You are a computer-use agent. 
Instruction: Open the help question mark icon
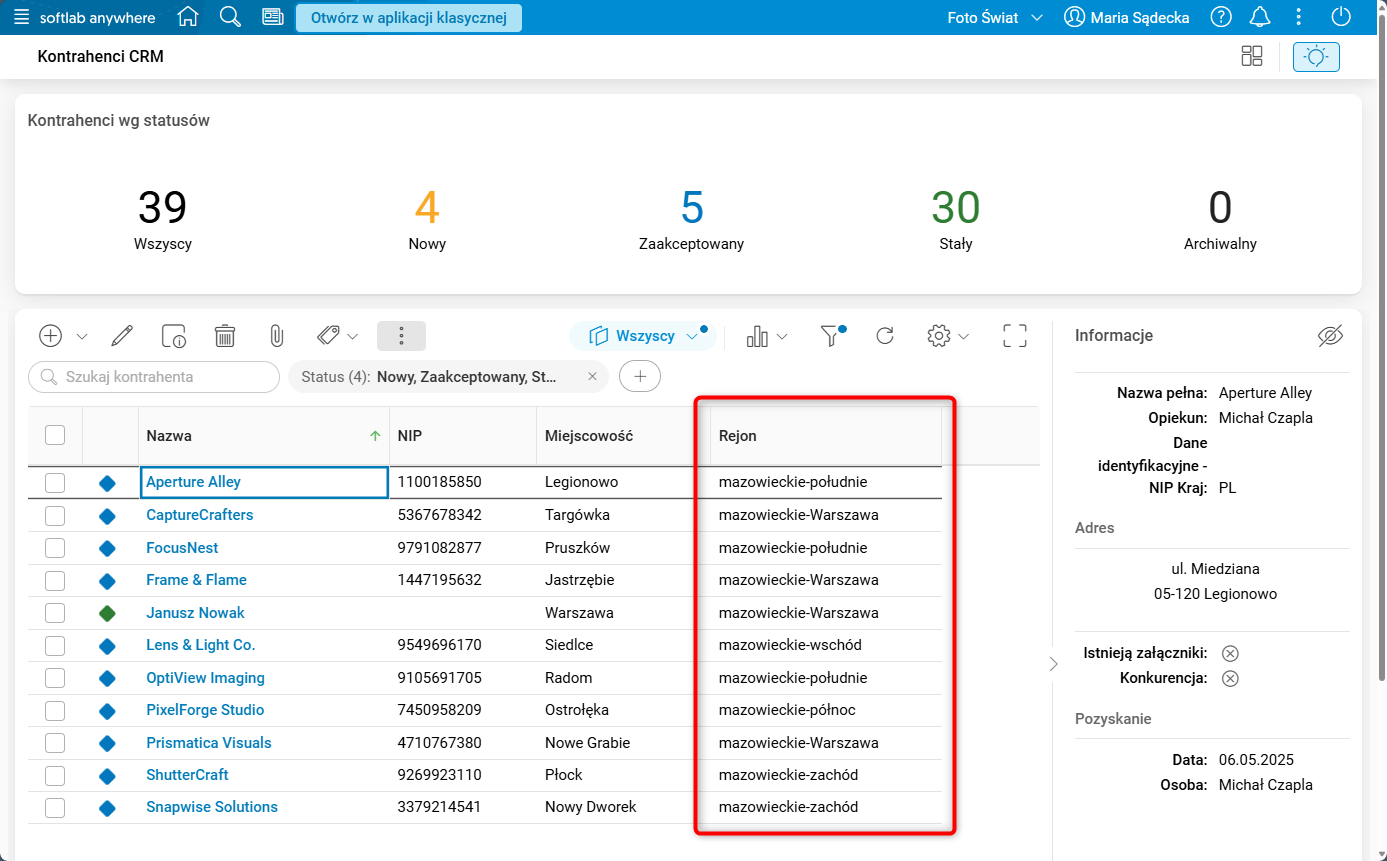(x=1221, y=17)
